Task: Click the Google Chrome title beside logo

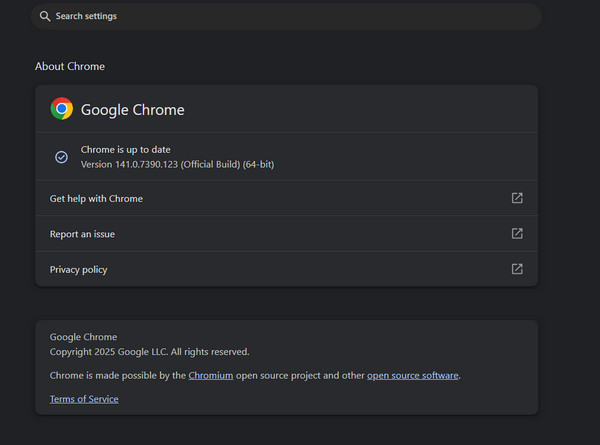Action: (x=132, y=110)
